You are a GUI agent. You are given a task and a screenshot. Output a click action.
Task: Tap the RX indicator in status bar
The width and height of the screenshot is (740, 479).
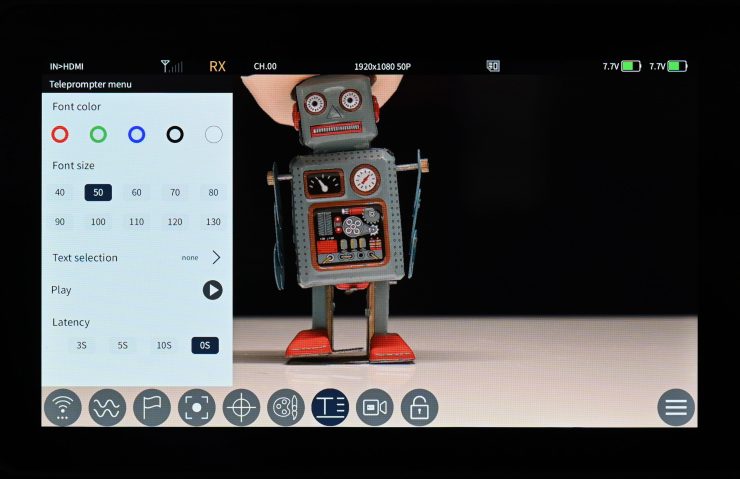(217, 67)
